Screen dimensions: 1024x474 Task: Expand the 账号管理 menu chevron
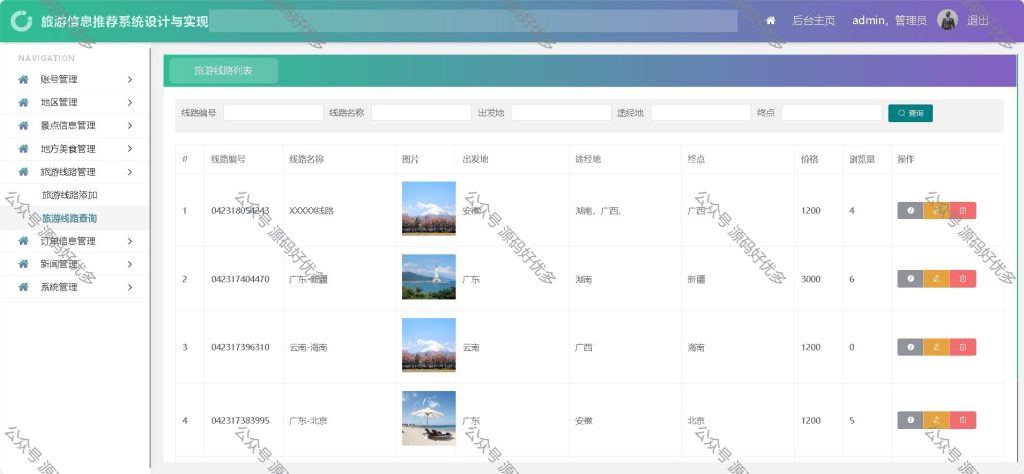coord(130,79)
